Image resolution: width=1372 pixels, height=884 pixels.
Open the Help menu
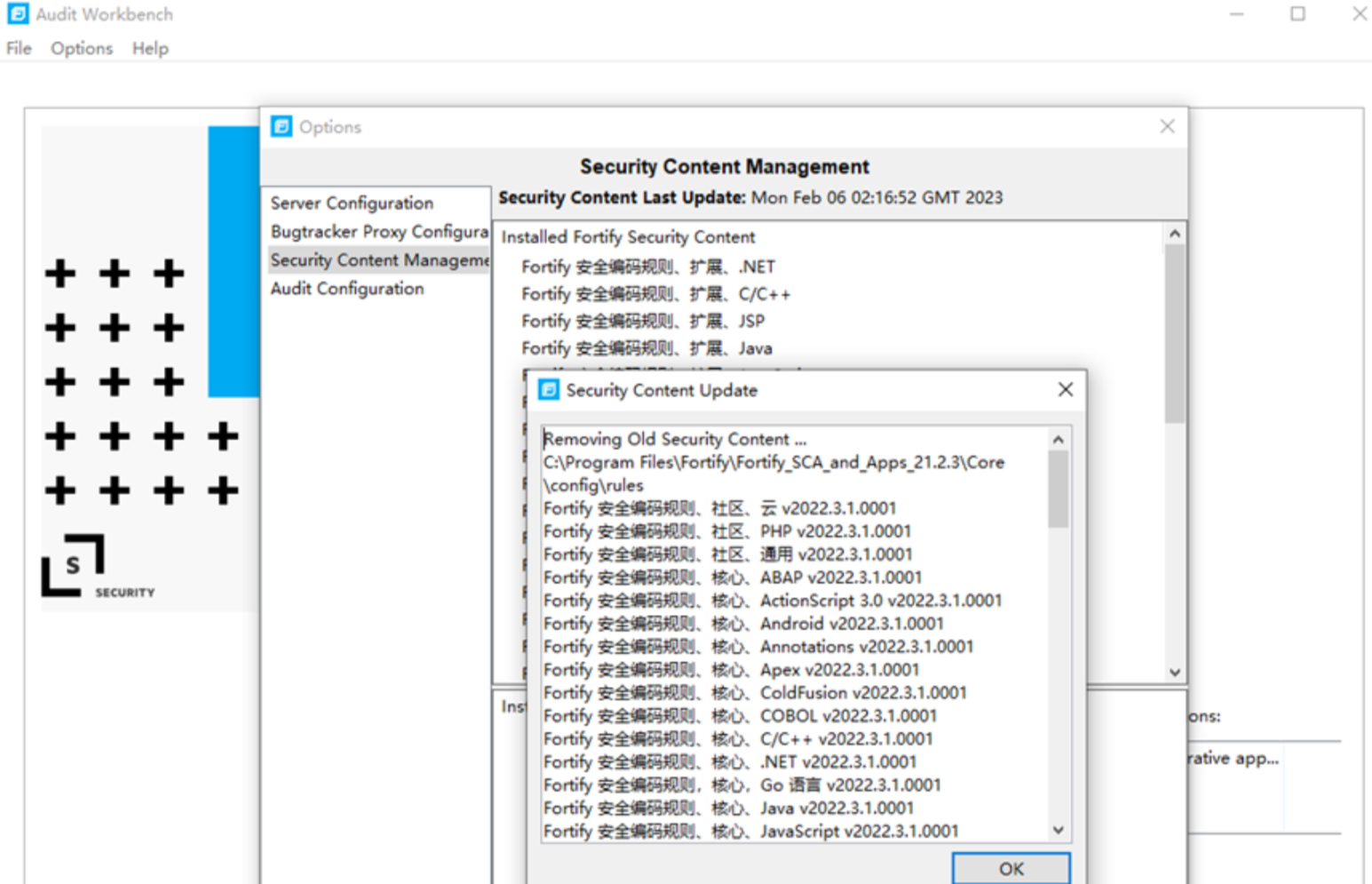pos(150,48)
